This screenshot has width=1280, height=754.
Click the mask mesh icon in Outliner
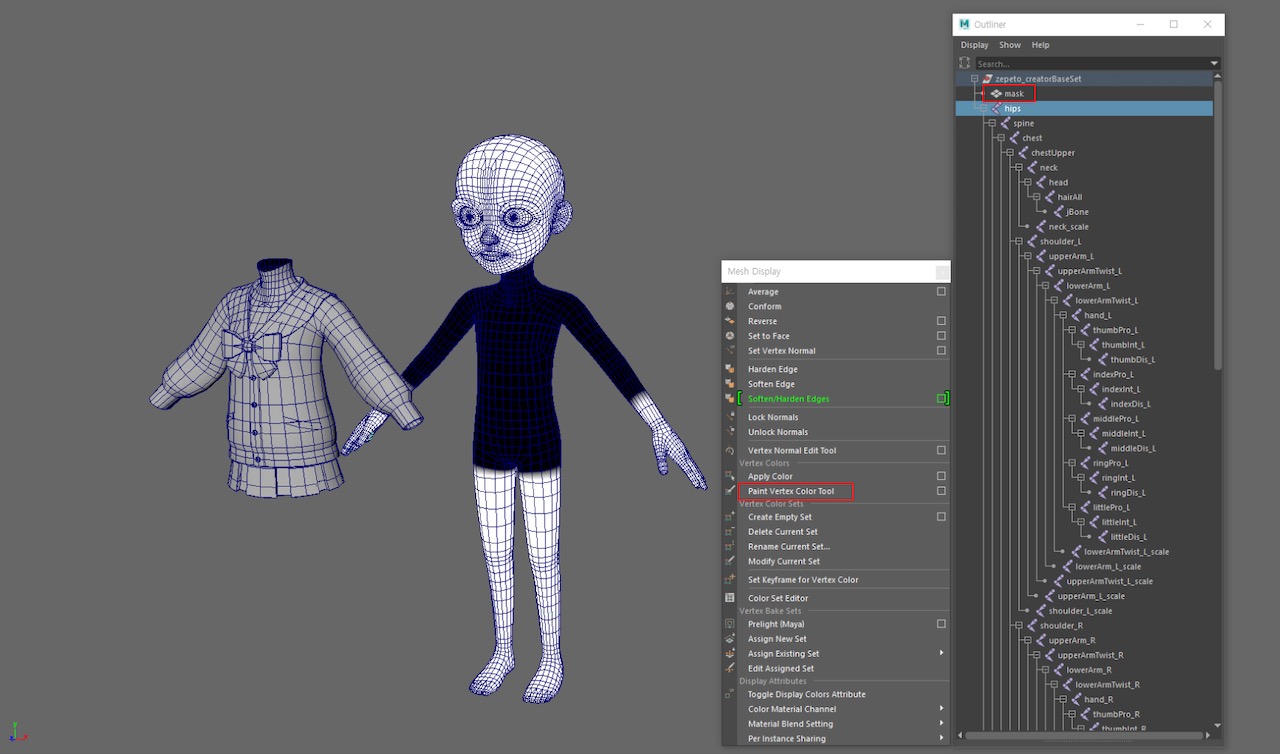point(996,94)
